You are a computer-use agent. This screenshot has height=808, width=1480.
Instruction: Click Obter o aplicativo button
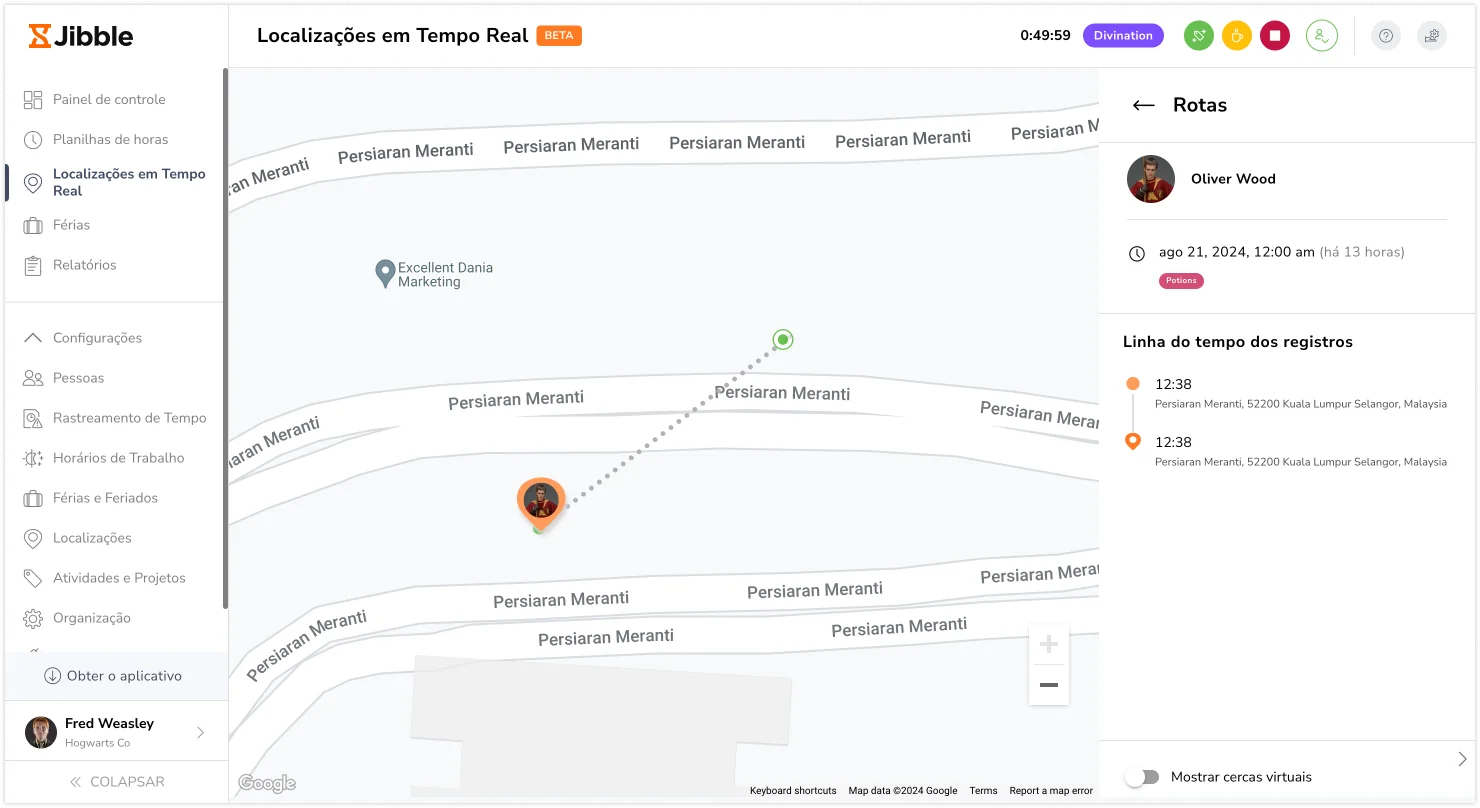(113, 676)
